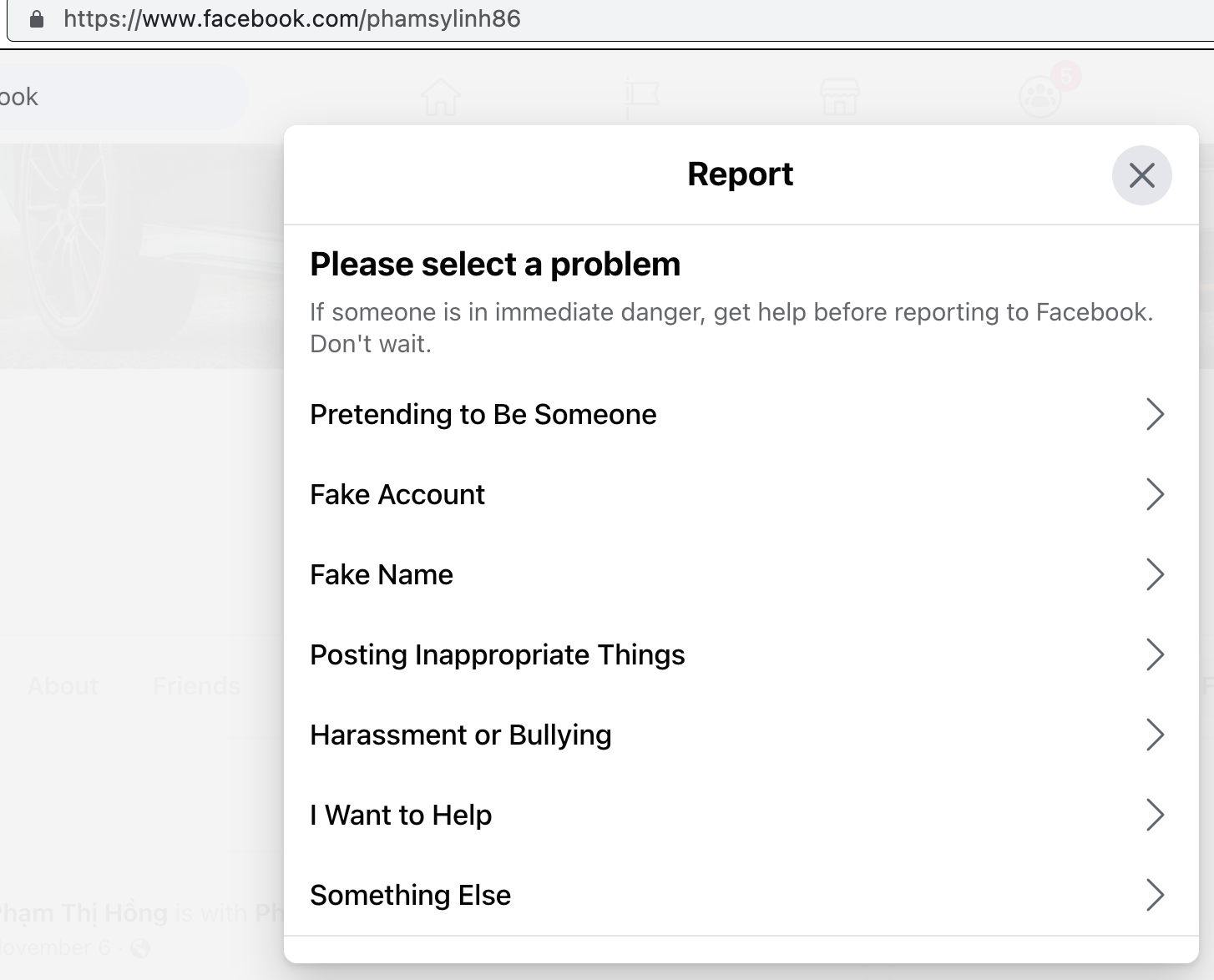The height and width of the screenshot is (980, 1214).
Task: Close the Report dialog
Action: coord(1141,175)
